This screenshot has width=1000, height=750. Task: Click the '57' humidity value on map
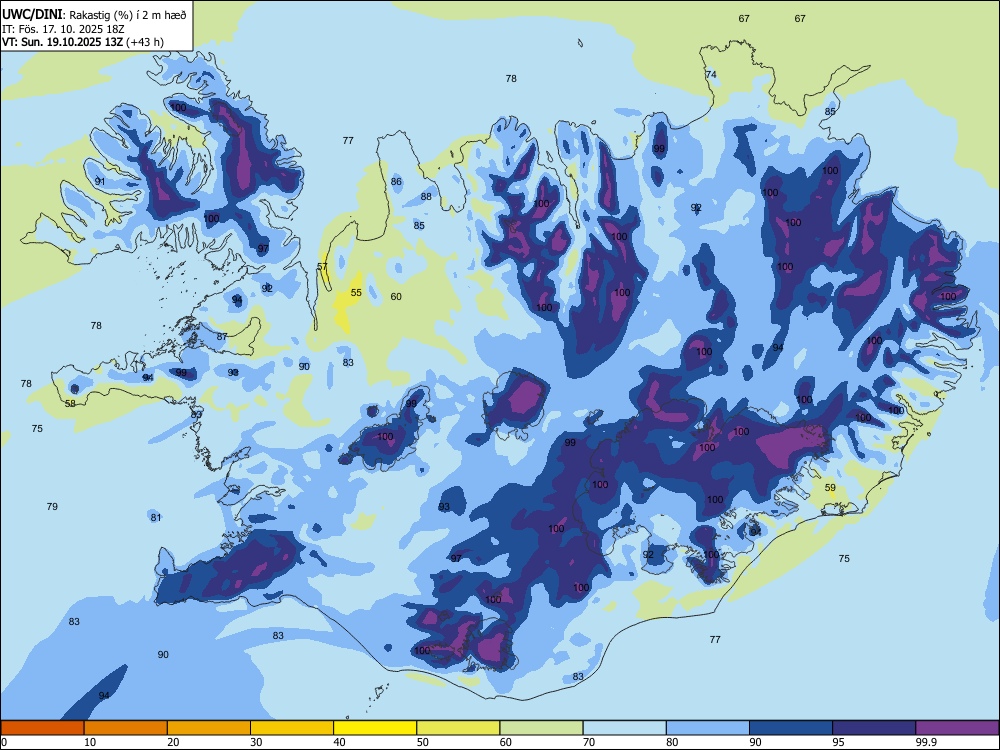coord(322,267)
